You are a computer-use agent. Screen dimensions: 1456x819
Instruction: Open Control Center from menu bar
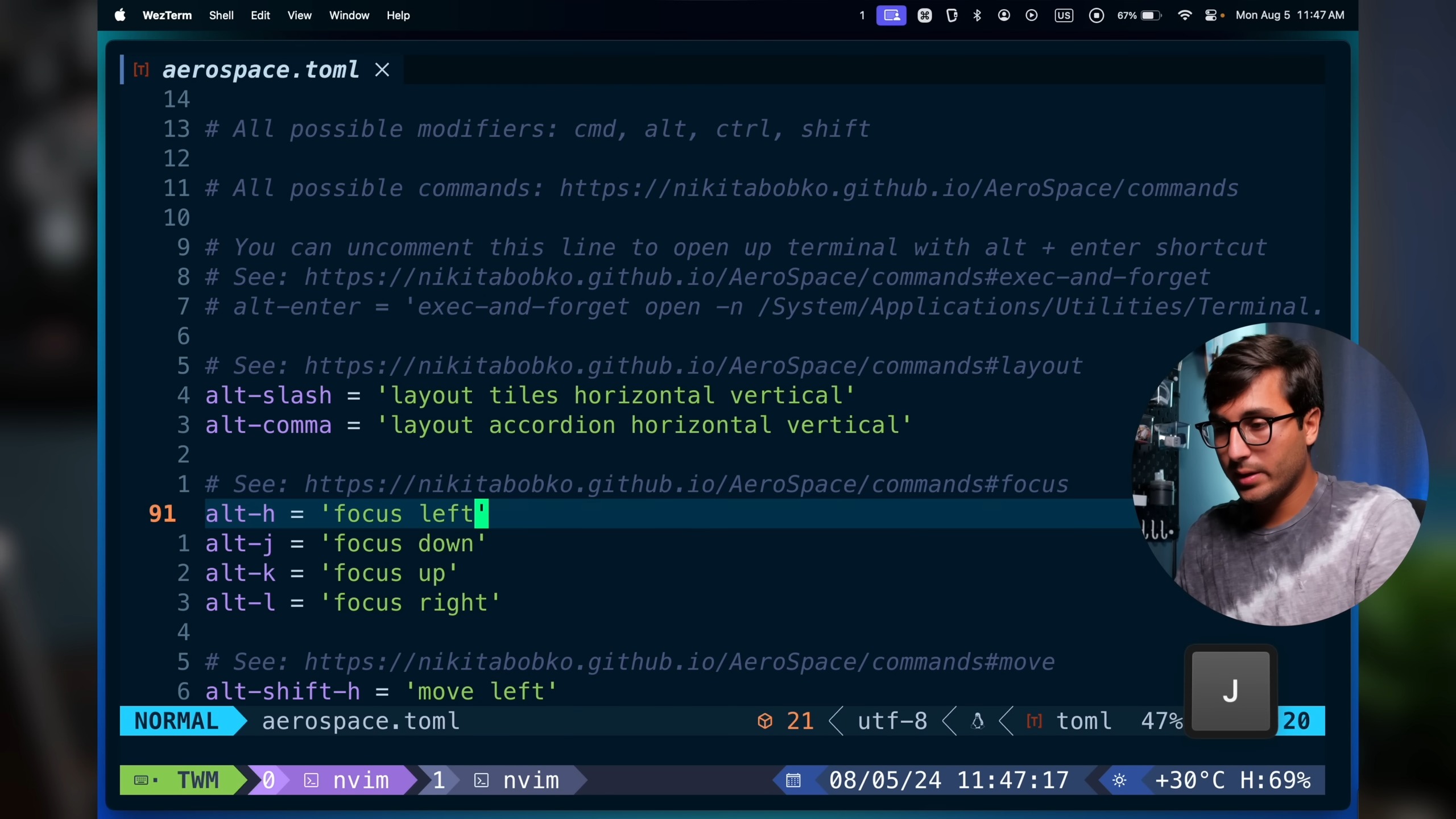click(1211, 15)
